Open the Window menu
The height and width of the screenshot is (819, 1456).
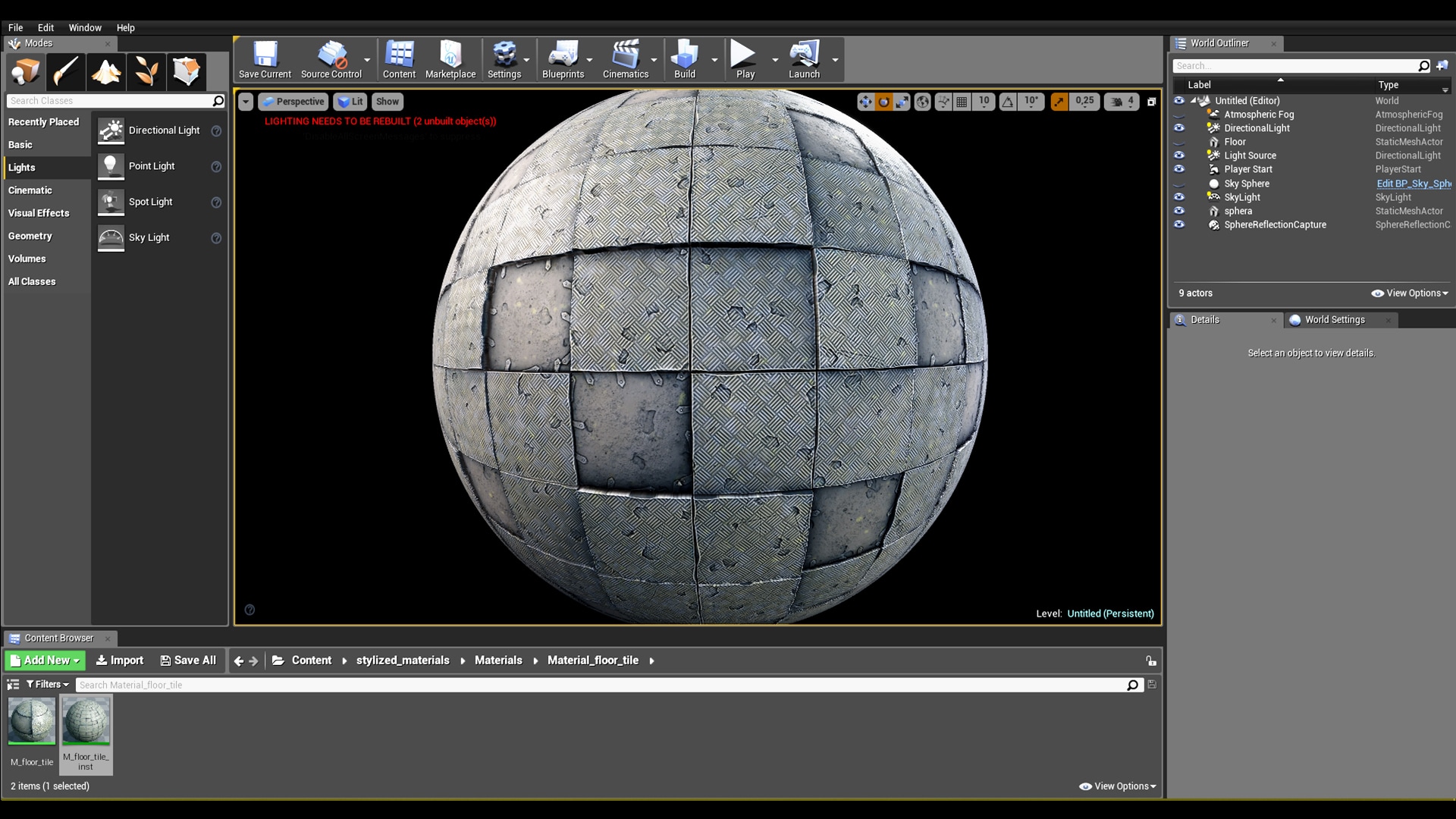[85, 27]
